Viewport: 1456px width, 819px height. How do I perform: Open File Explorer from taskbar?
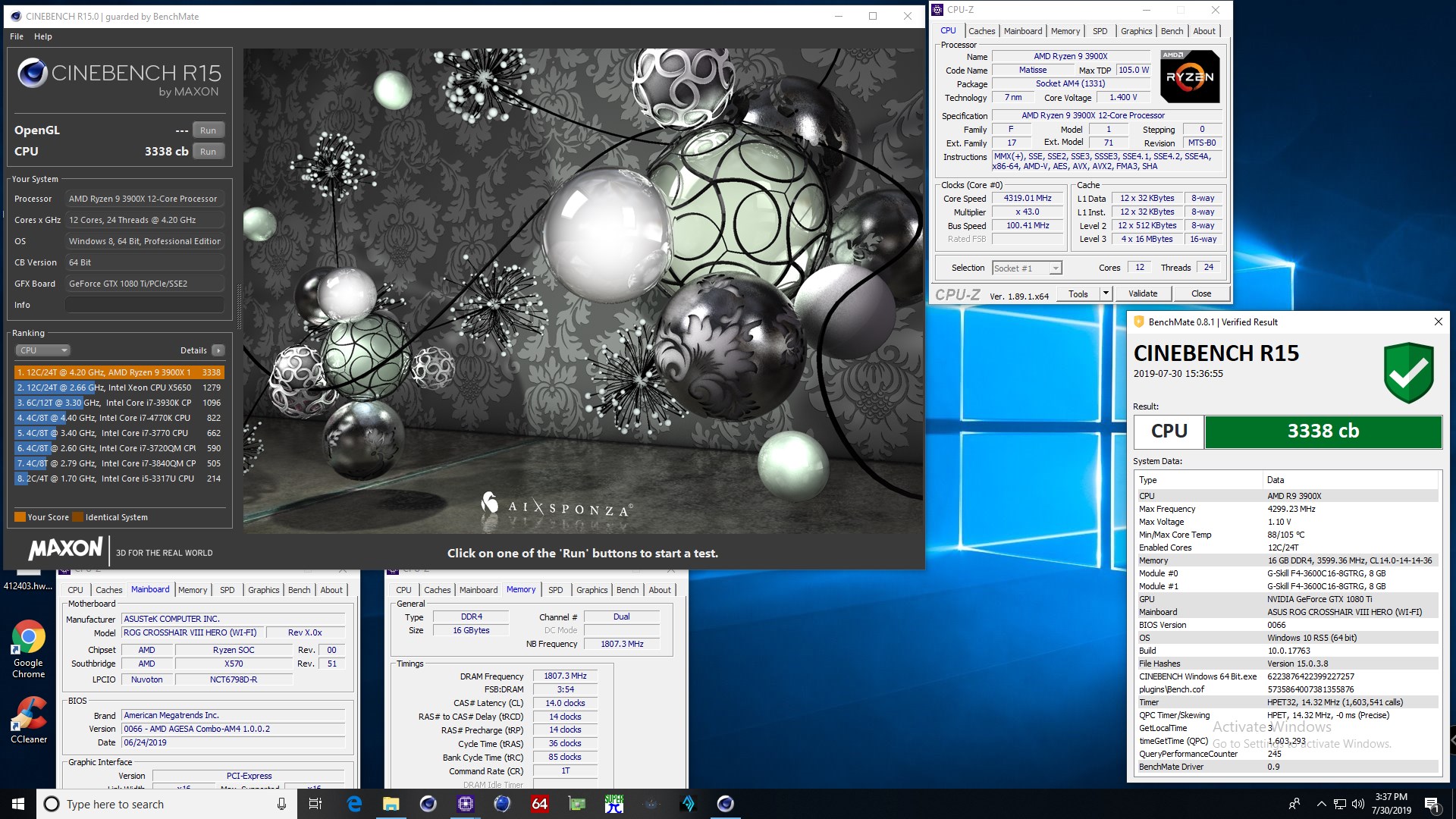pyautogui.click(x=391, y=804)
